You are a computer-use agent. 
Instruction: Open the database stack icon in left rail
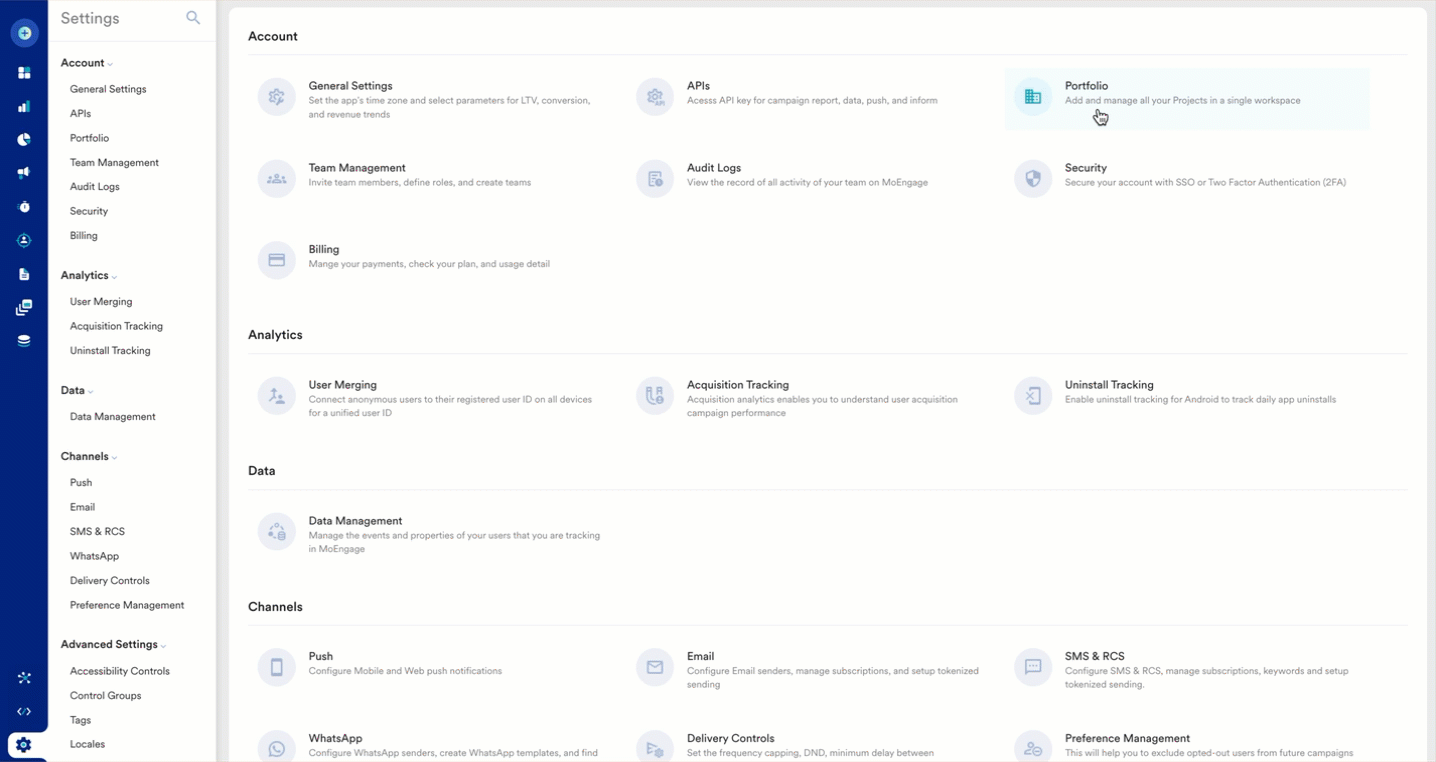point(24,341)
